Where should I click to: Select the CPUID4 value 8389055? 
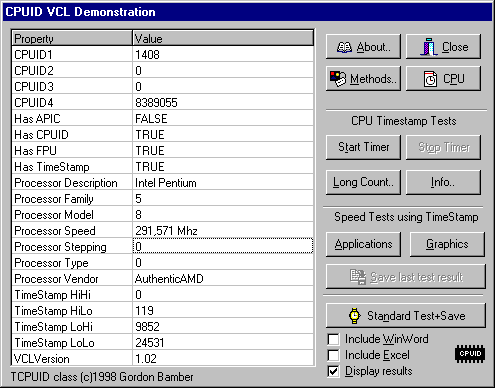click(223, 102)
